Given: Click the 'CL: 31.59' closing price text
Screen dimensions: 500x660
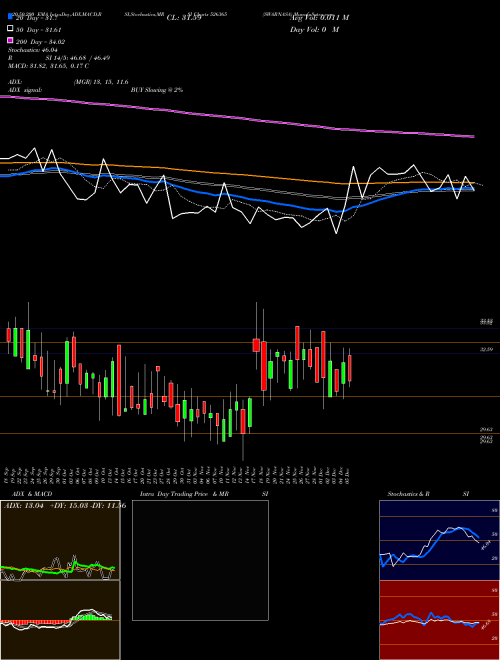Looking at the screenshot, I should coord(184,18).
